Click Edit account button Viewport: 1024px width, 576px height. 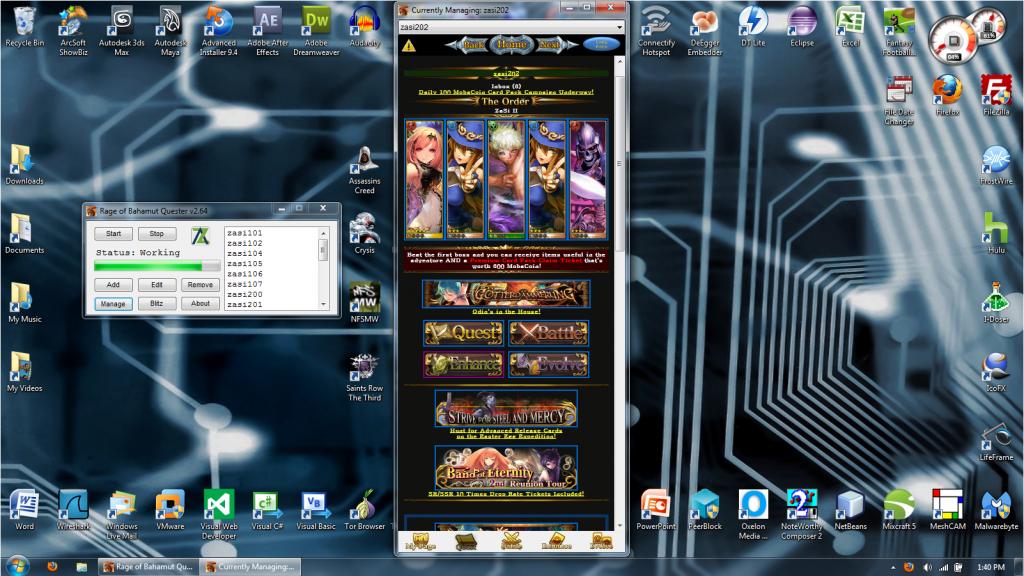coord(157,285)
